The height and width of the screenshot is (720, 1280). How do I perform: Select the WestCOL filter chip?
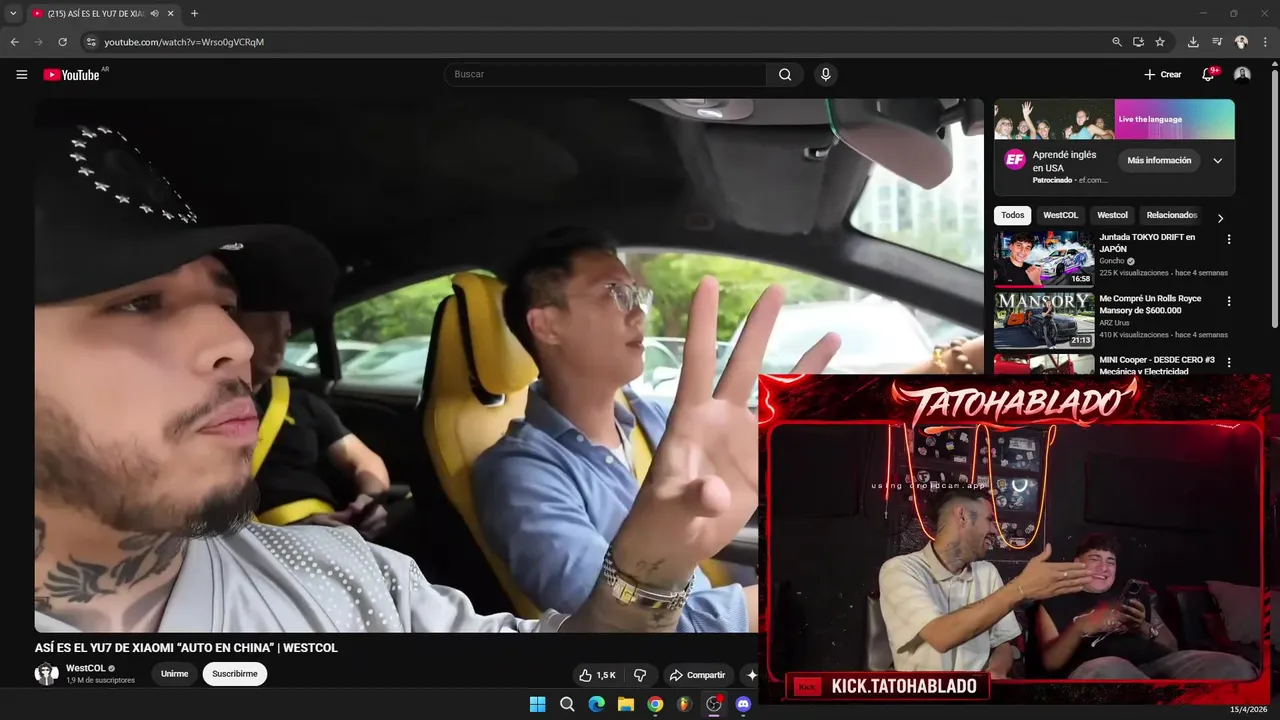coord(1060,215)
